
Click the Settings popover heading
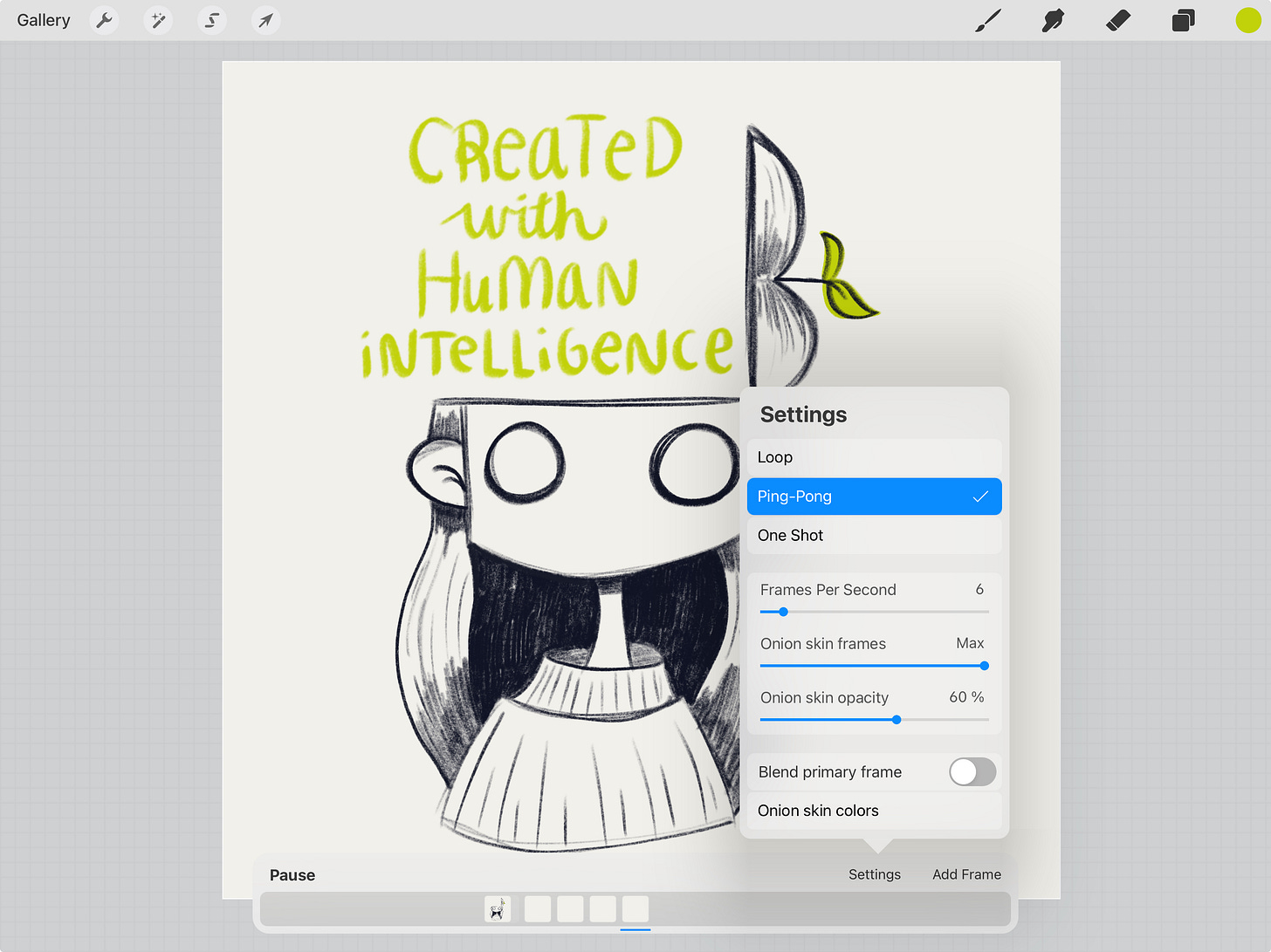tap(803, 414)
